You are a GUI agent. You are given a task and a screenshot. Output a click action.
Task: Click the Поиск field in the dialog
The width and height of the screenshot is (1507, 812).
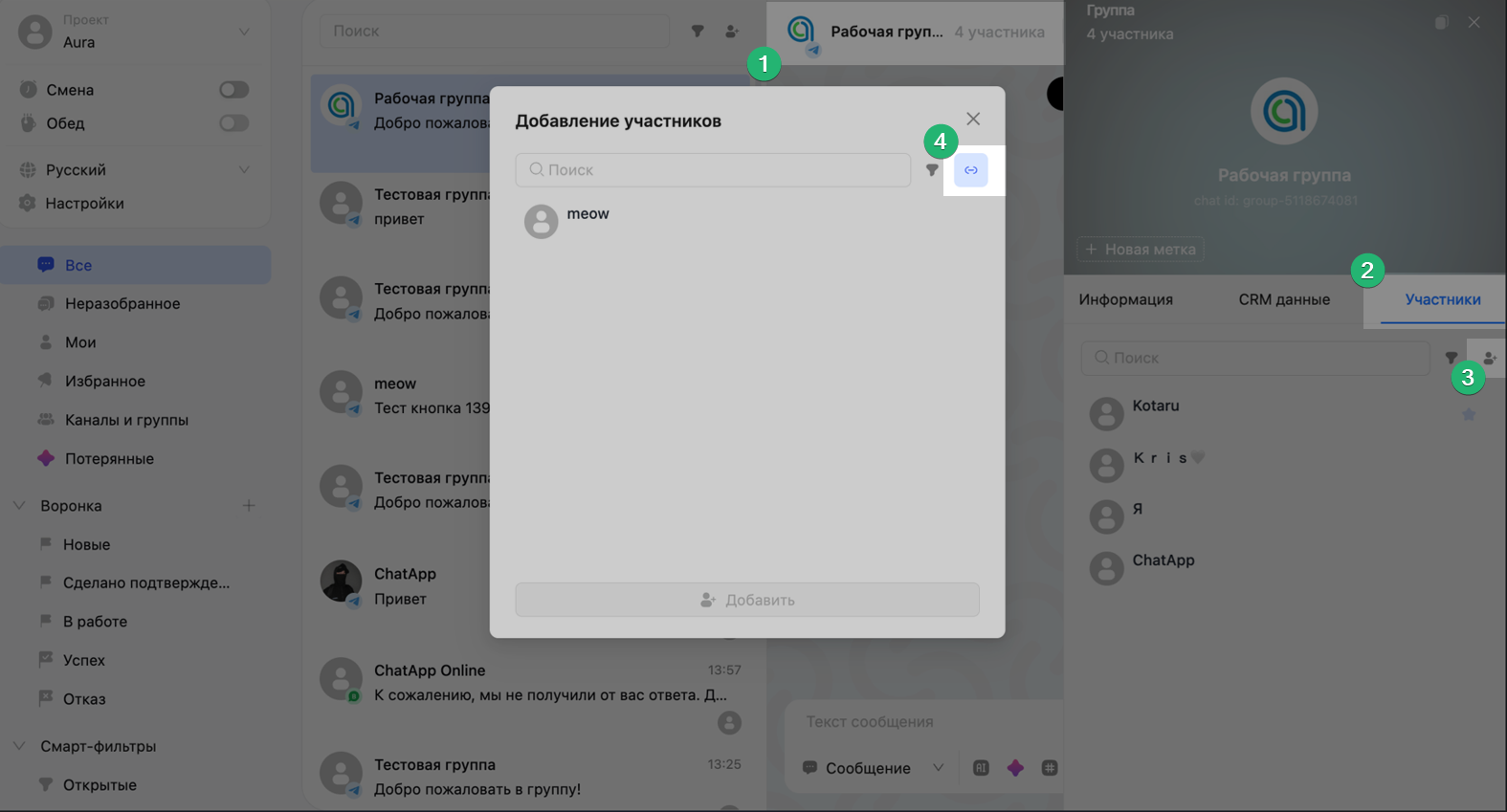click(713, 170)
